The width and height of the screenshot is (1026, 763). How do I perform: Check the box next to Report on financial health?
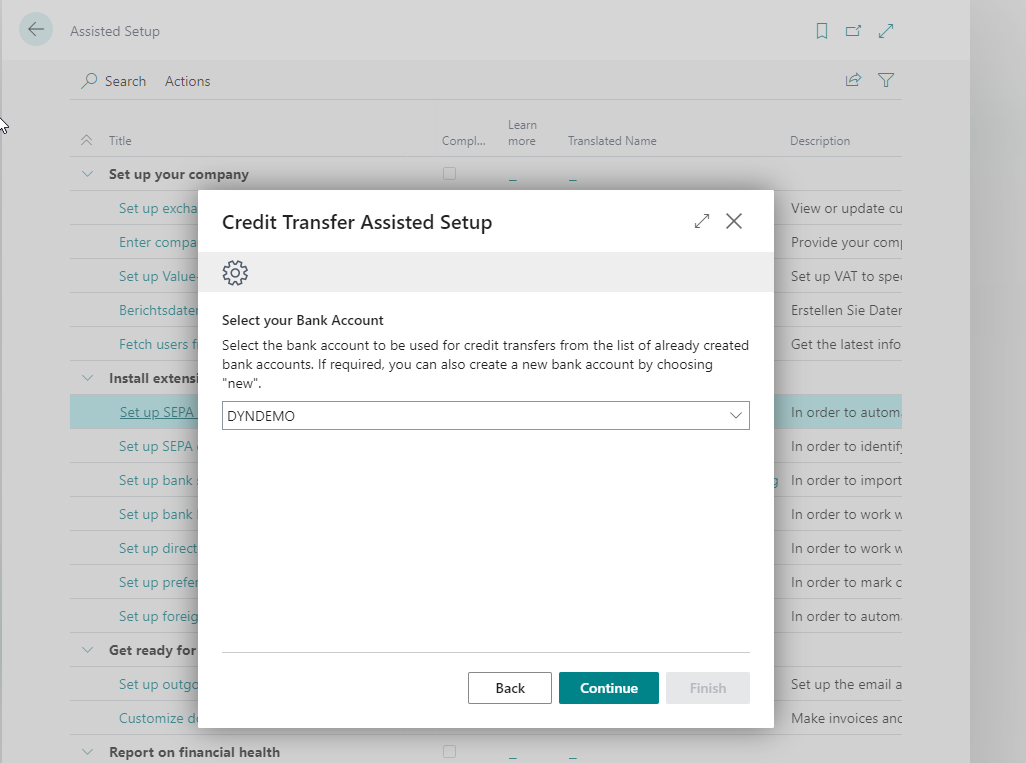(x=449, y=751)
